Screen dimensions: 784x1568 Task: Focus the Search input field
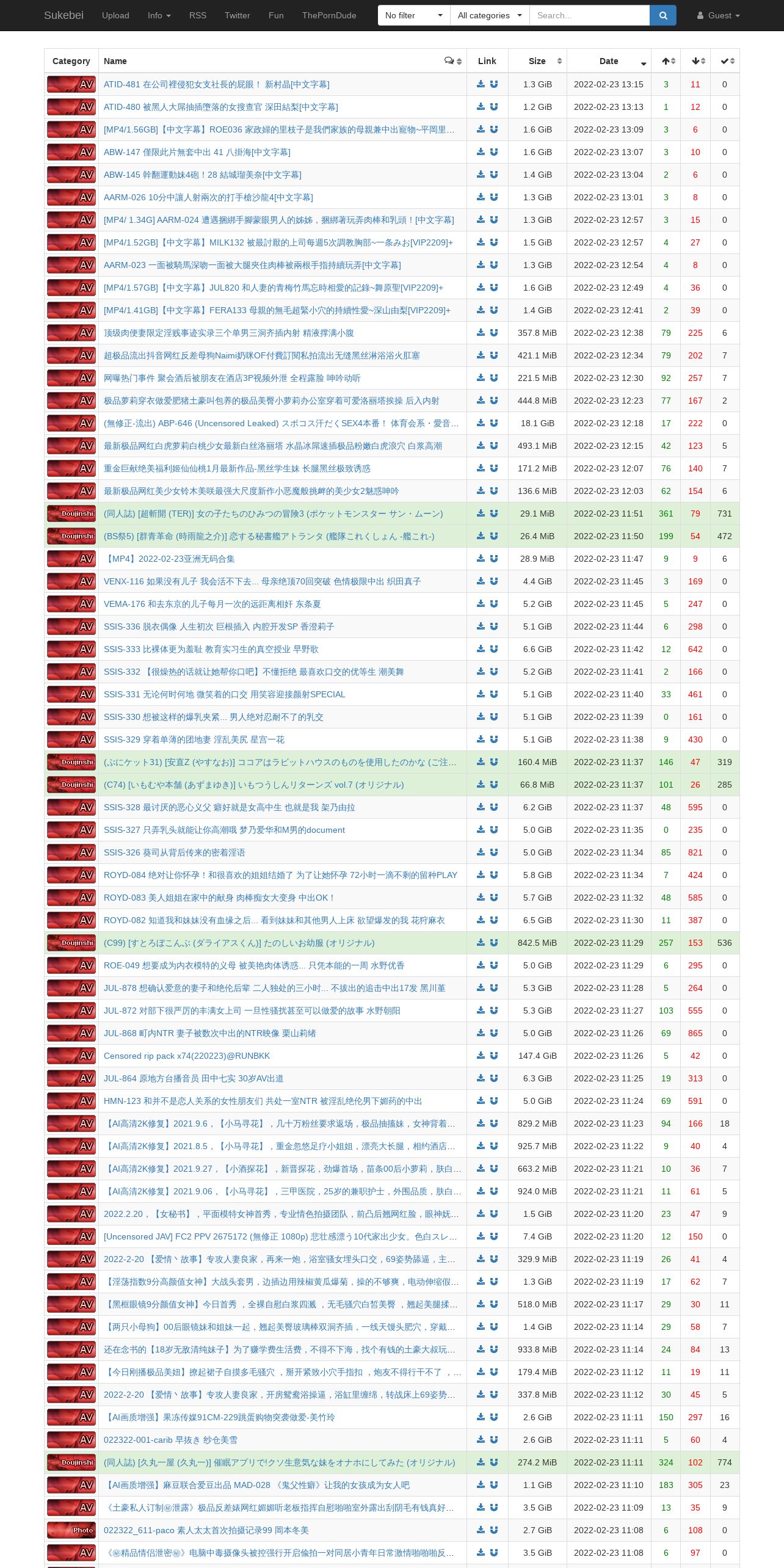(x=589, y=15)
